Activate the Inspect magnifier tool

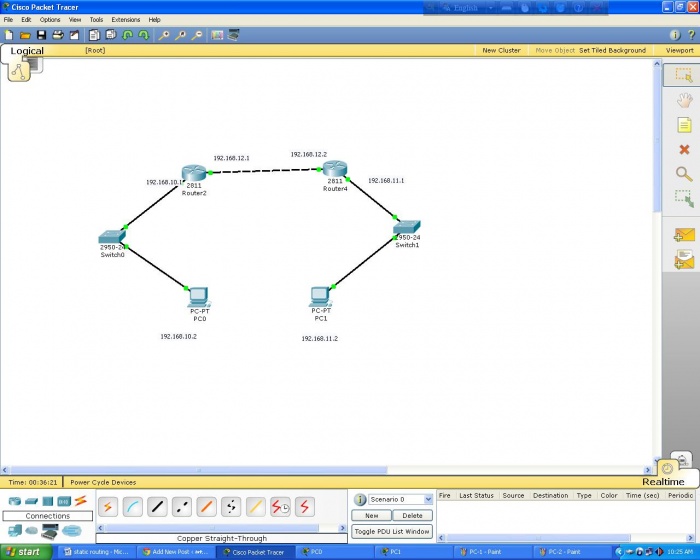[x=684, y=174]
